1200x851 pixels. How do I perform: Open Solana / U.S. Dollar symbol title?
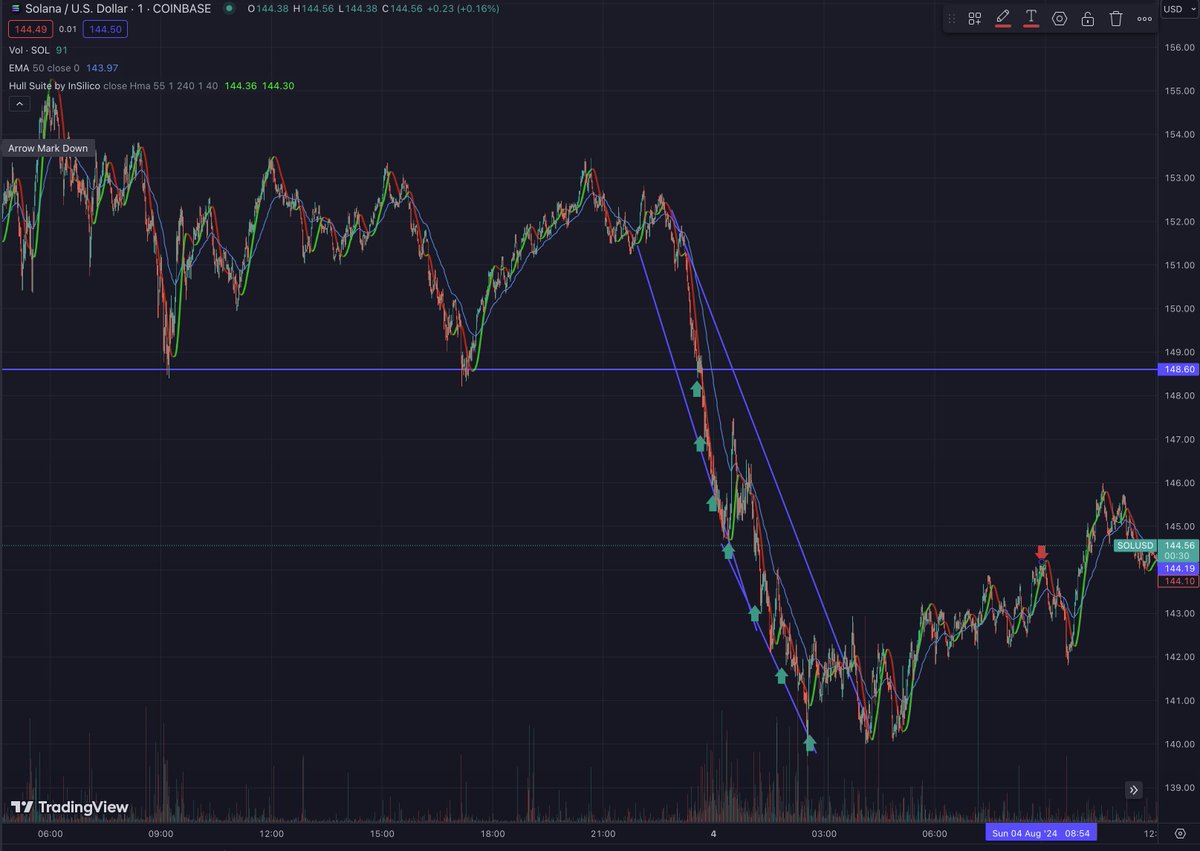[118, 8]
